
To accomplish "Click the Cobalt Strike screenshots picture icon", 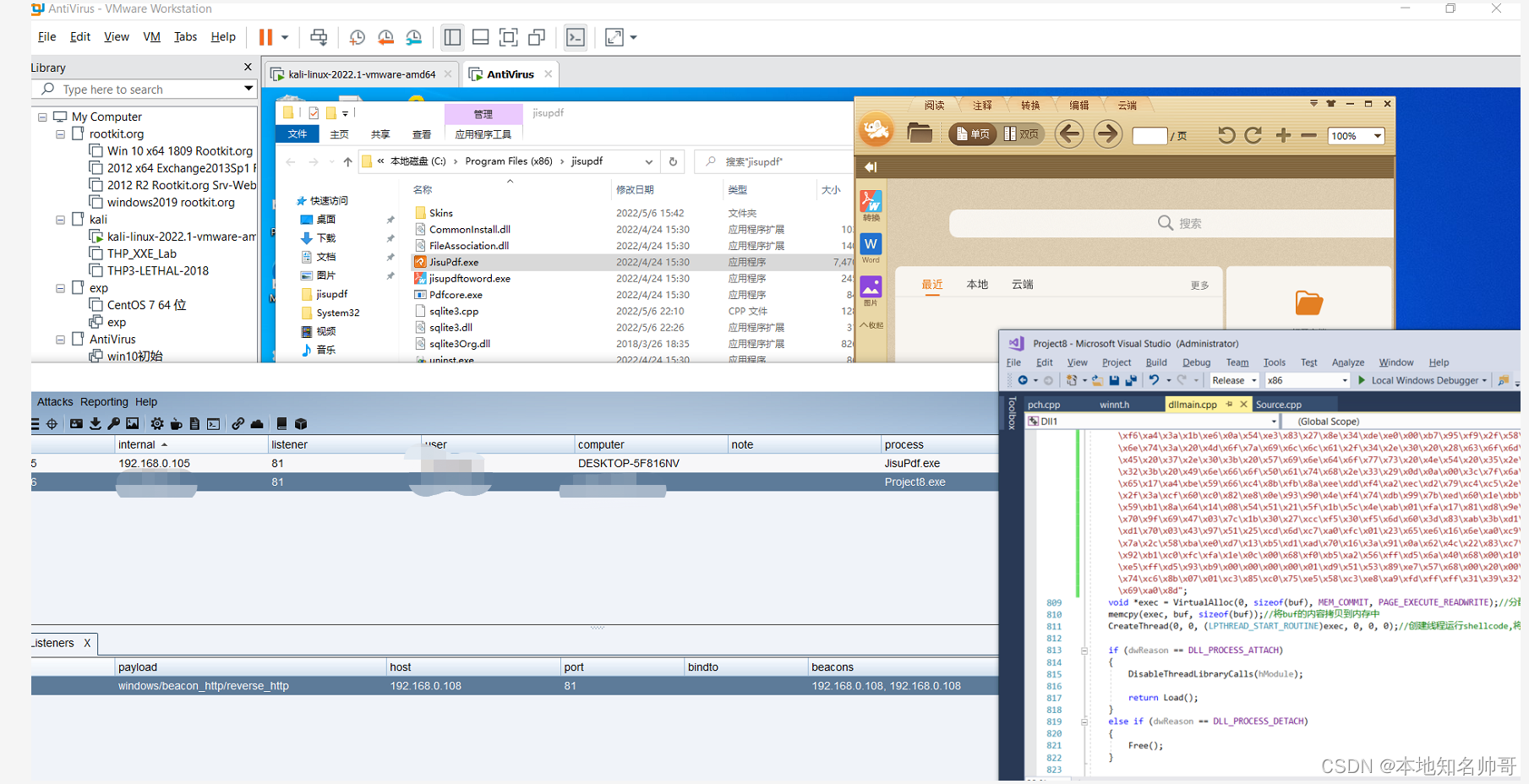I will point(133,424).
